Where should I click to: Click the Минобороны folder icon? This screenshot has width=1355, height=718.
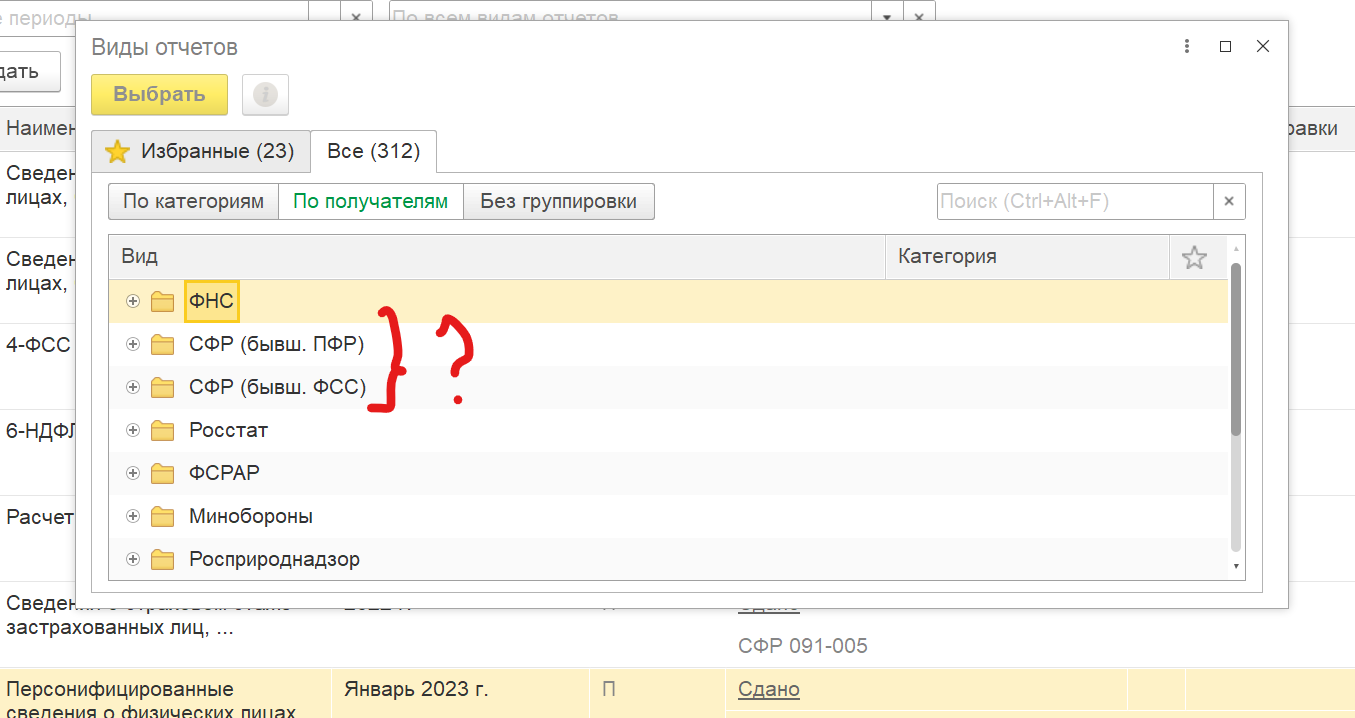tap(162, 517)
